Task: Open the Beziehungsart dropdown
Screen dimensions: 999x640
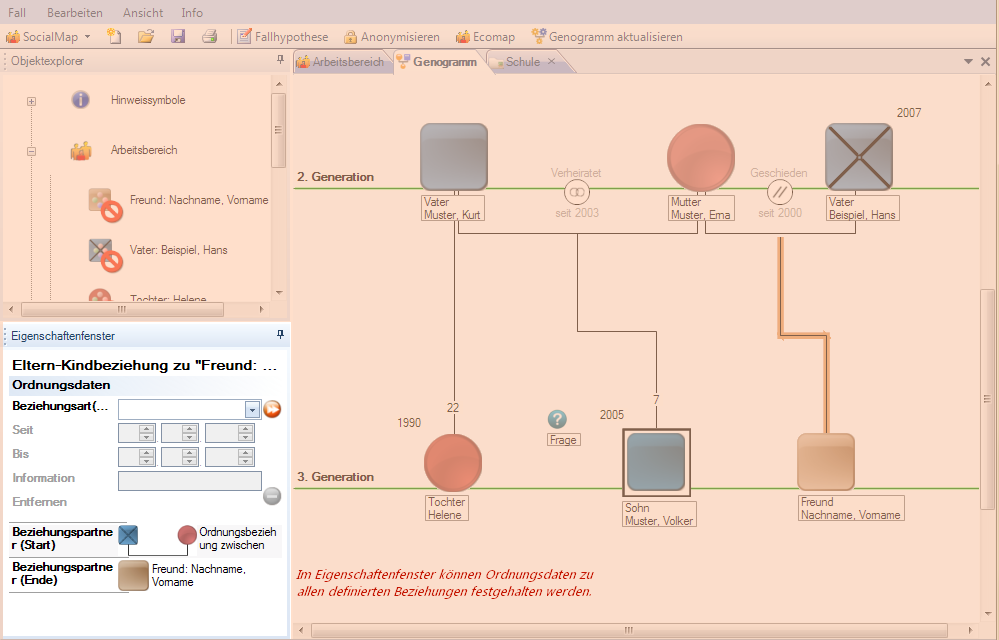Action: pyautogui.click(x=252, y=410)
